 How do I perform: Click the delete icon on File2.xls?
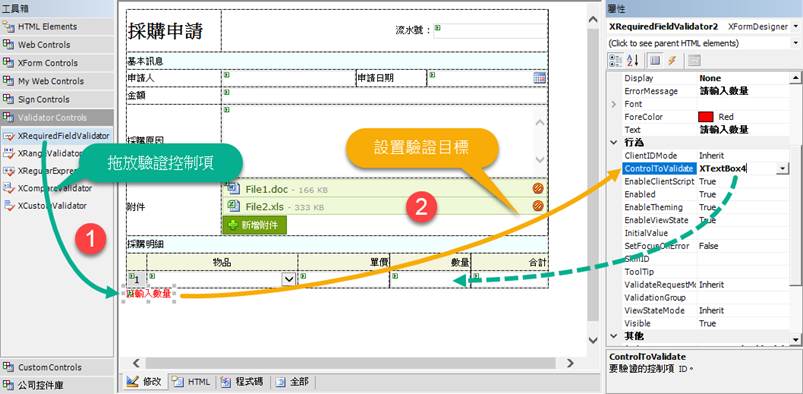(538, 206)
